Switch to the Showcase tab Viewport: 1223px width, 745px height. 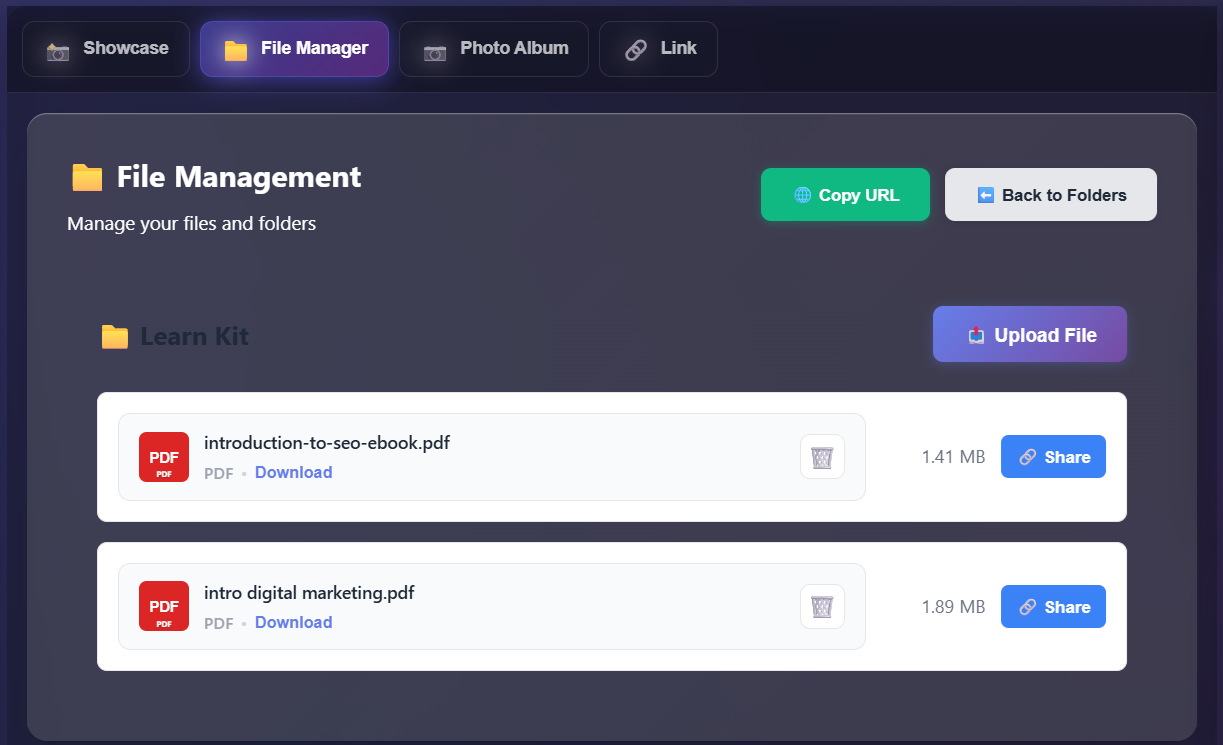pos(105,48)
